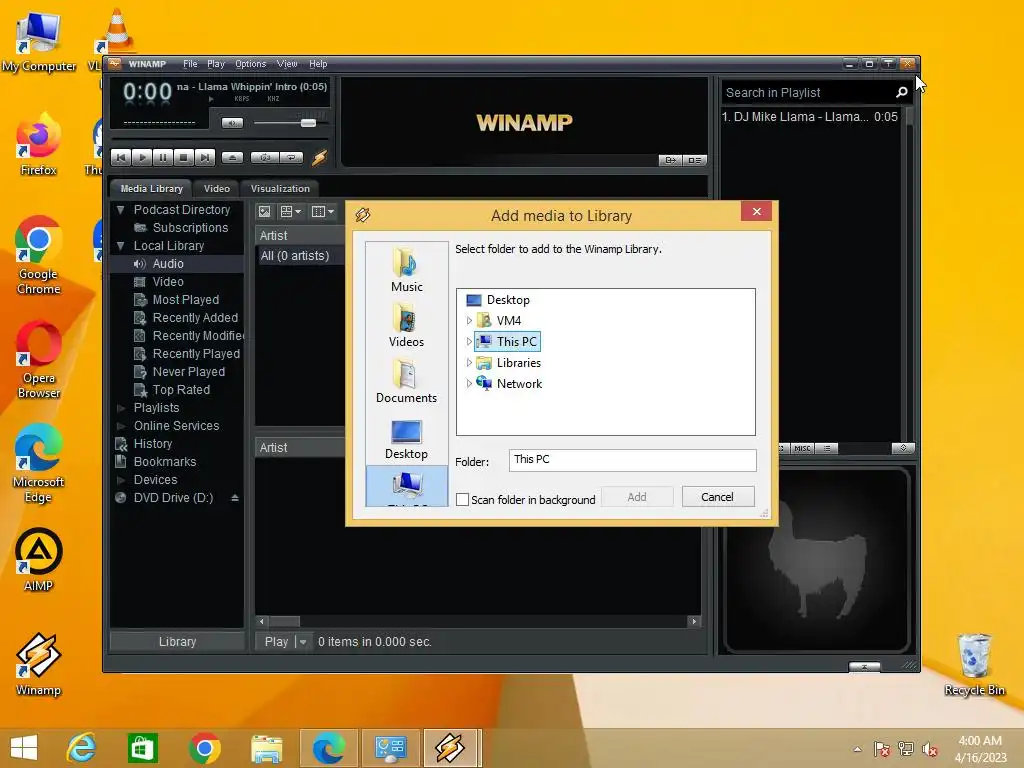The height and width of the screenshot is (768, 1024).
Task: Open the view mode dropdown
Action: coord(291,212)
